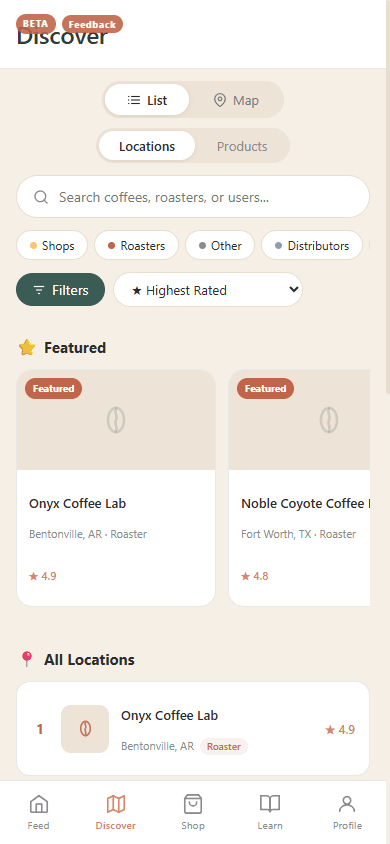Open the Highest Rated sort dropdown

pos(208,290)
